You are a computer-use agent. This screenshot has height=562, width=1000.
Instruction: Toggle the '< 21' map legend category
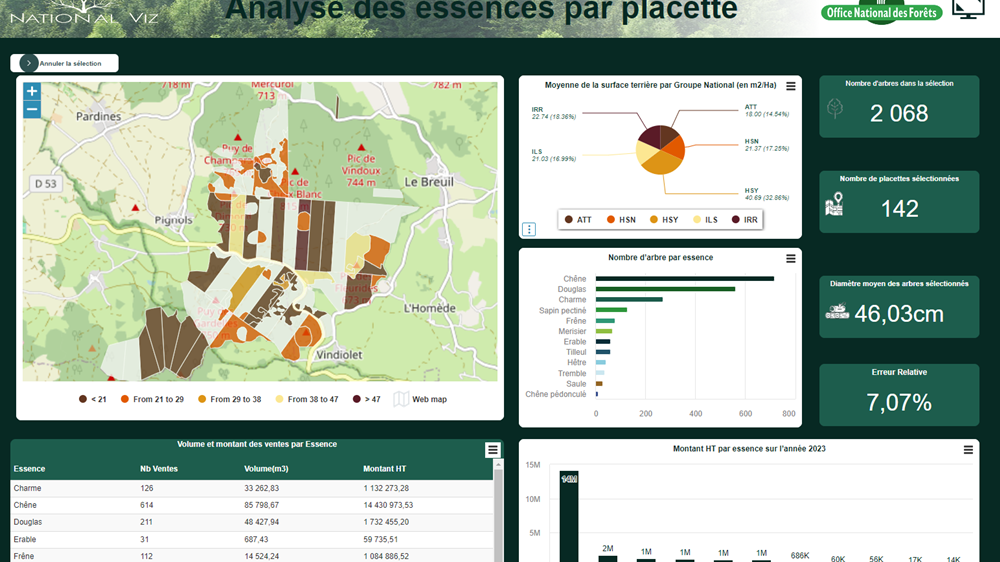(92, 399)
